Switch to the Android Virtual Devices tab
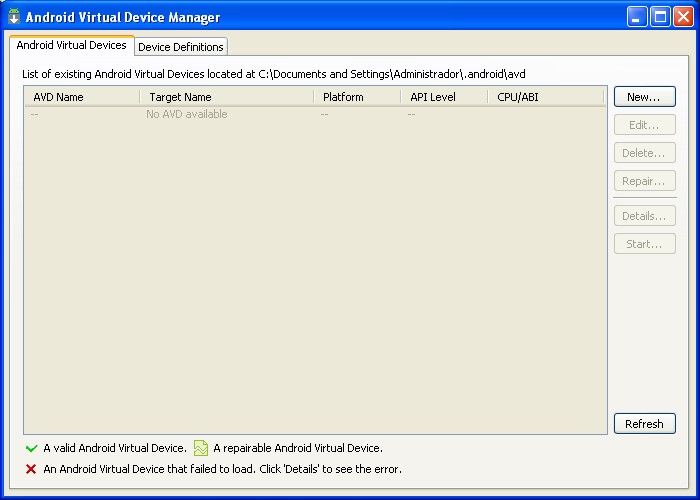 click(x=71, y=46)
